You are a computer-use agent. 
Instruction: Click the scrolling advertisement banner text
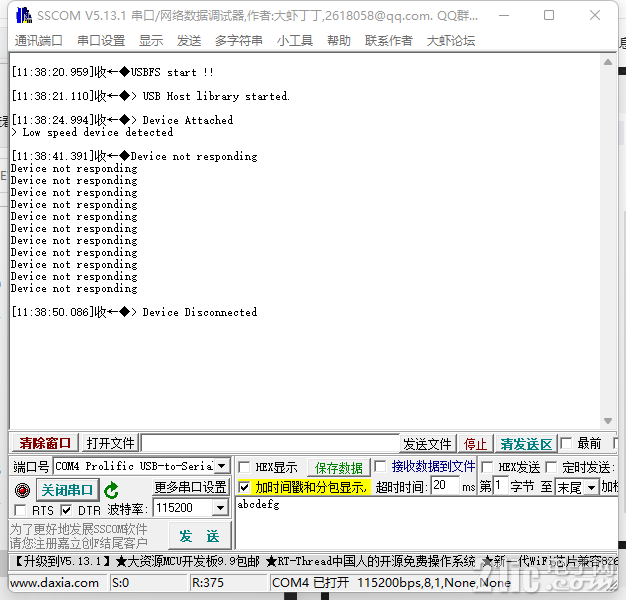point(316,561)
